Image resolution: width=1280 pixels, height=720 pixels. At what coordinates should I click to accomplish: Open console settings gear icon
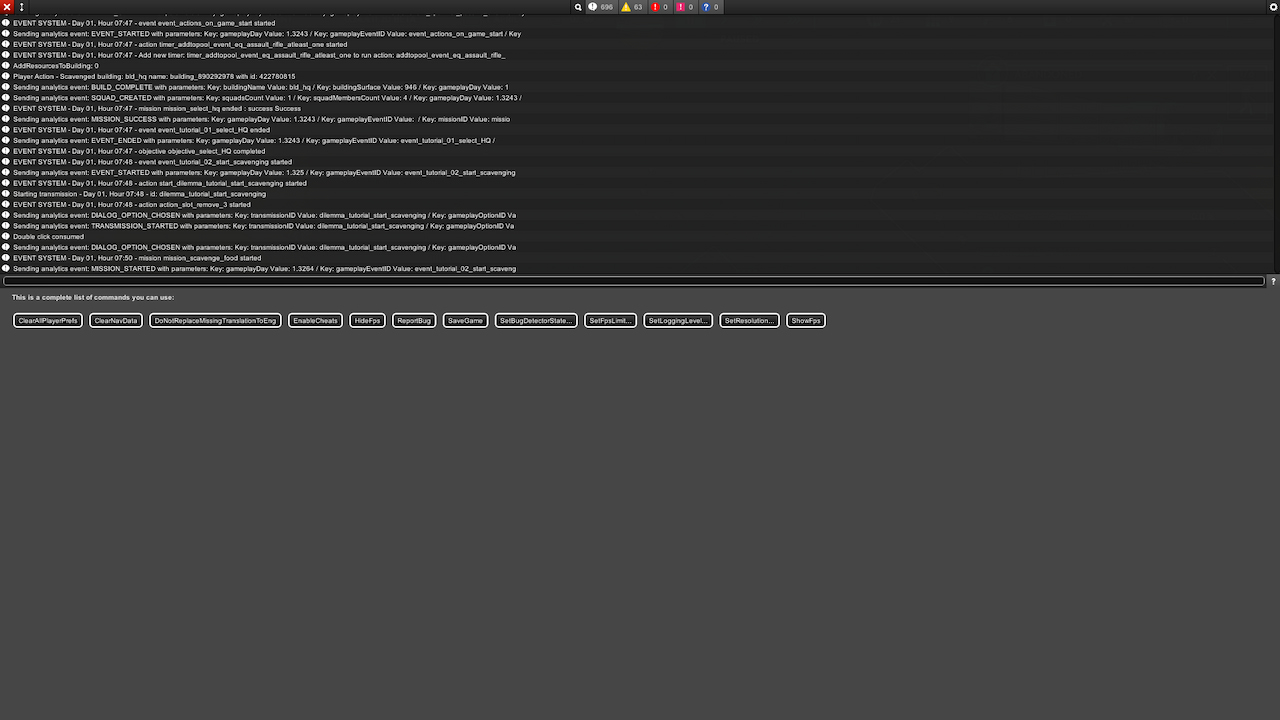(1273, 7)
